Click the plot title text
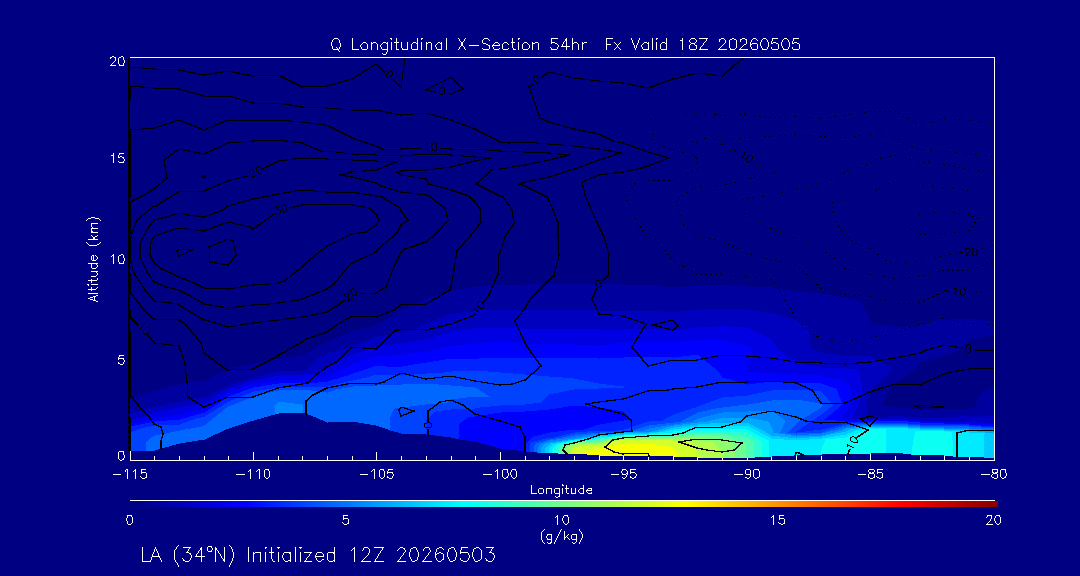 point(565,45)
